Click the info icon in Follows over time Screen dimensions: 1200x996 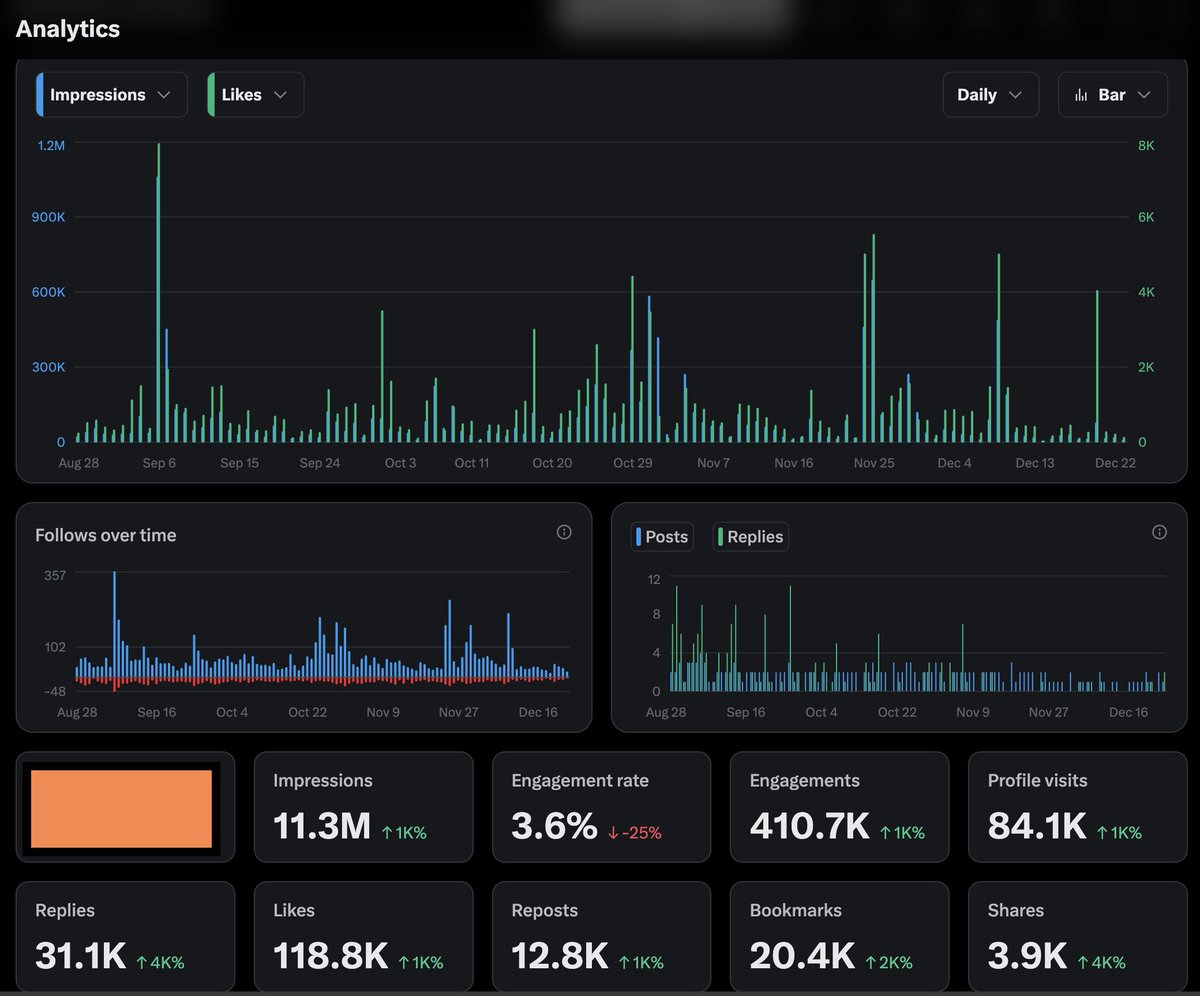pyautogui.click(x=564, y=532)
